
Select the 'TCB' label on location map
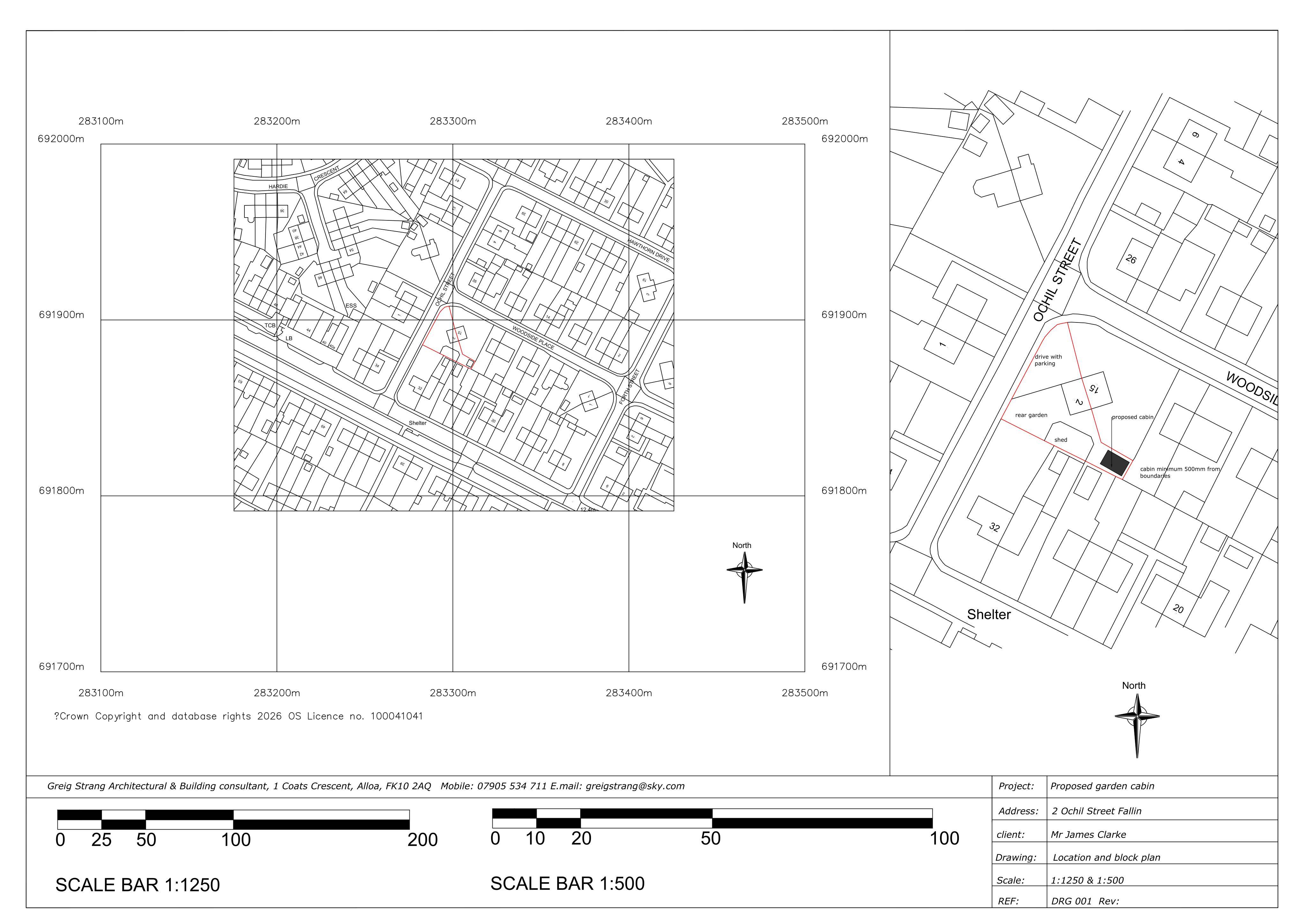(270, 325)
